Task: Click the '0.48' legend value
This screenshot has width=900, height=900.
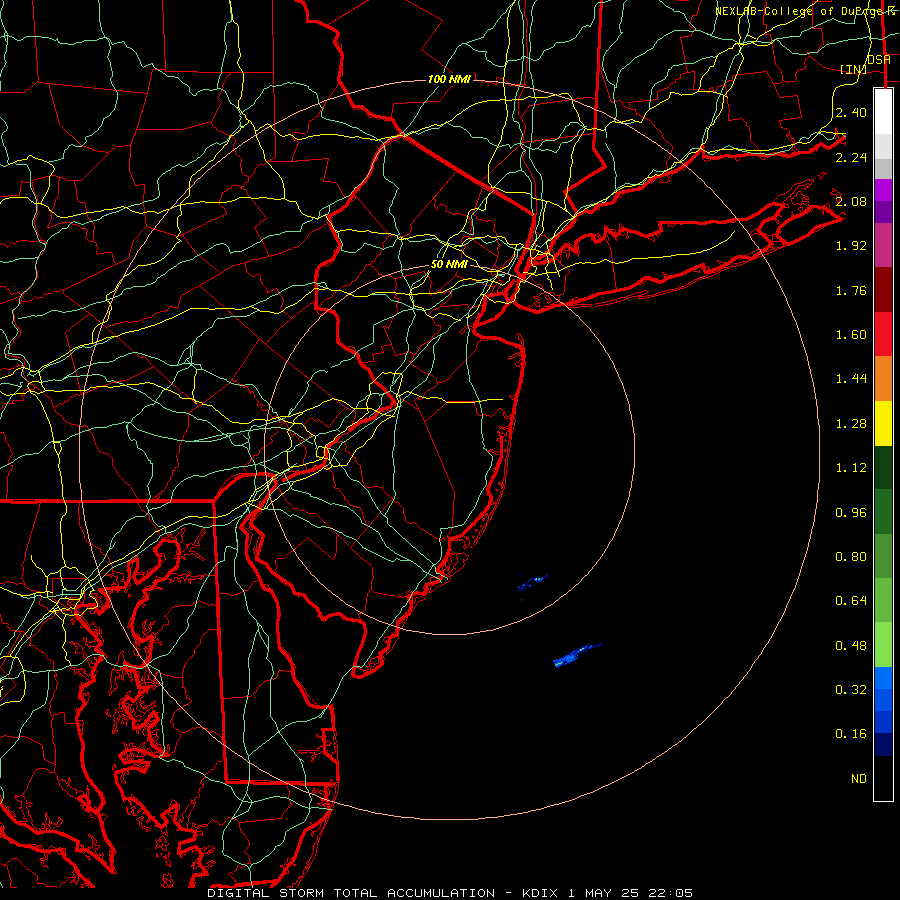Action: pyautogui.click(x=851, y=646)
